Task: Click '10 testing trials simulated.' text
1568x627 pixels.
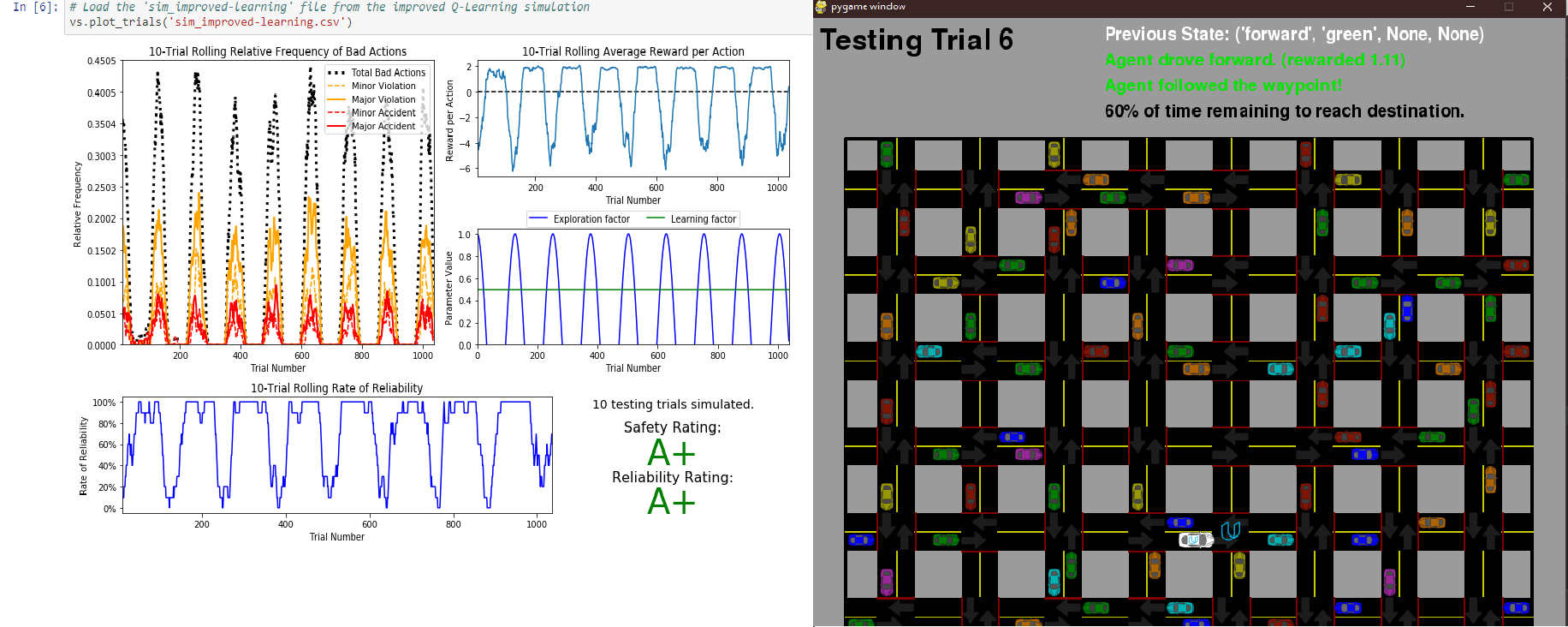Action: pos(673,404)
